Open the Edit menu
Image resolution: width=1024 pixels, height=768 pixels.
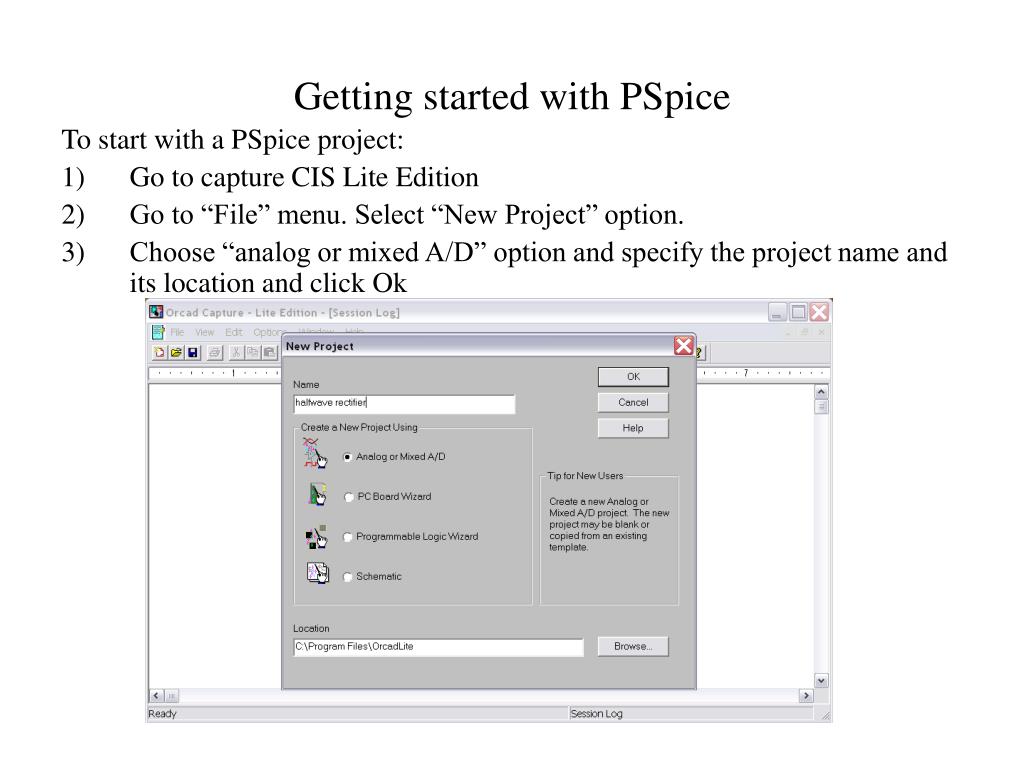pos(234,332)
